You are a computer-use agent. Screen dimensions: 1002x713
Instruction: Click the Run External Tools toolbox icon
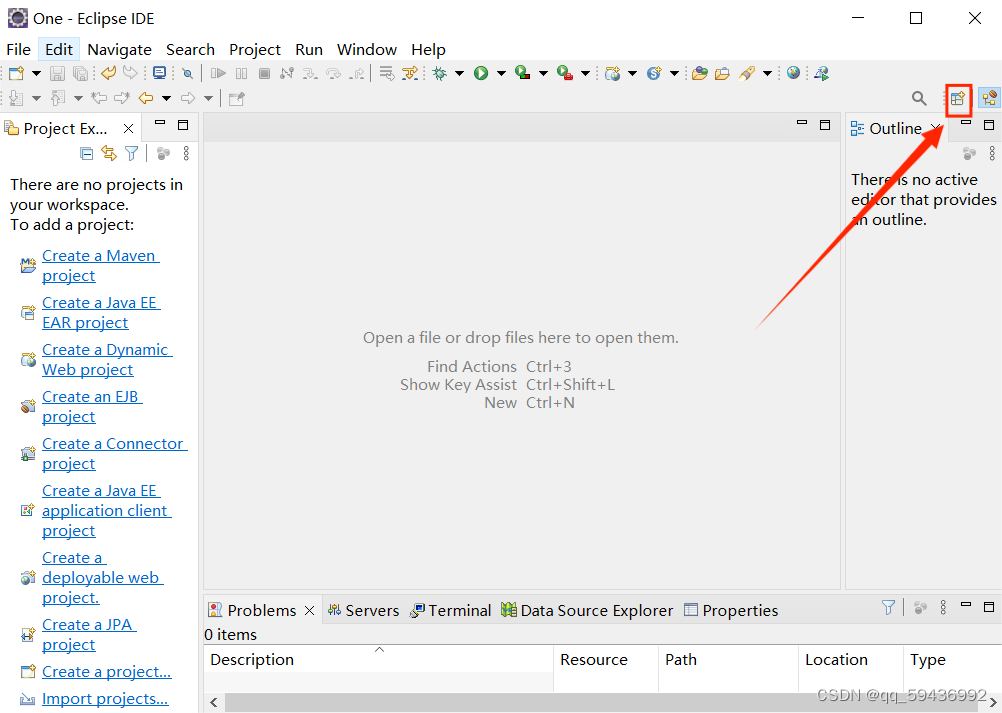(x=565, y=73)
